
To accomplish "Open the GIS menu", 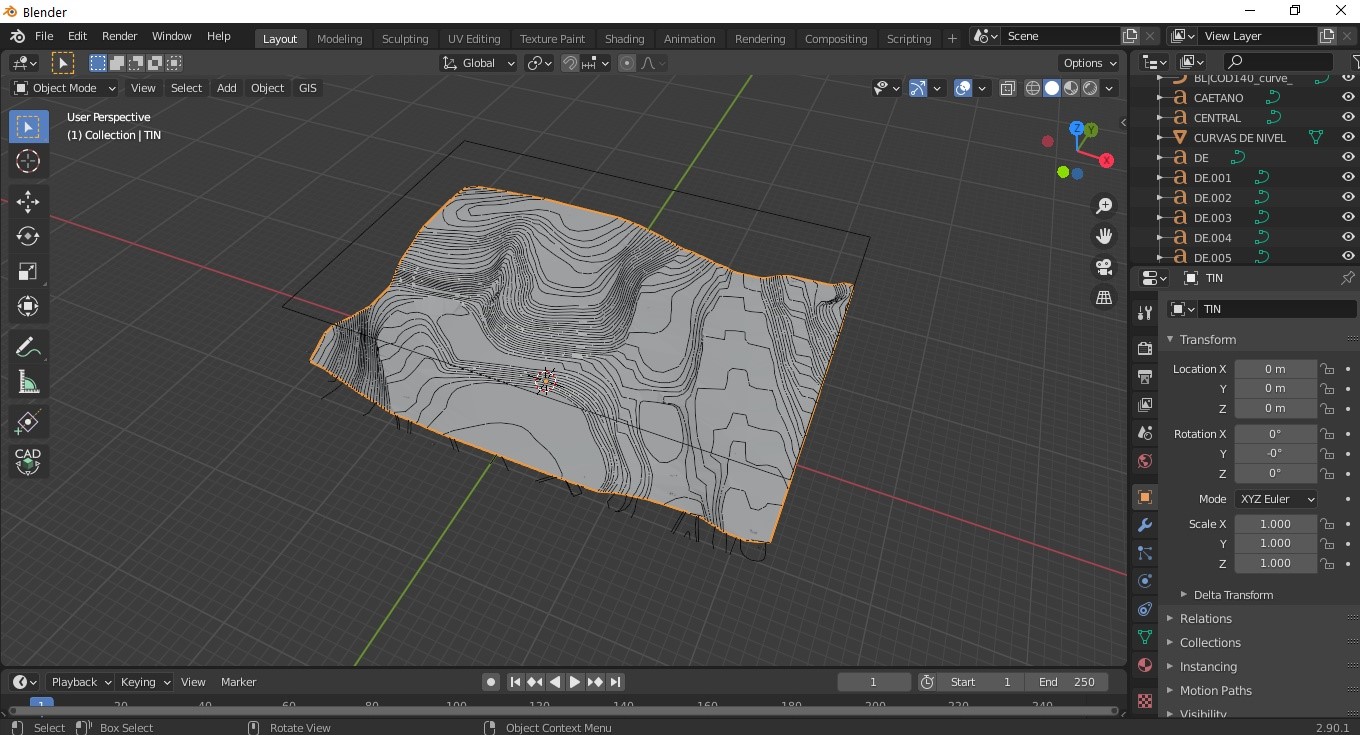I will [308, 88].
